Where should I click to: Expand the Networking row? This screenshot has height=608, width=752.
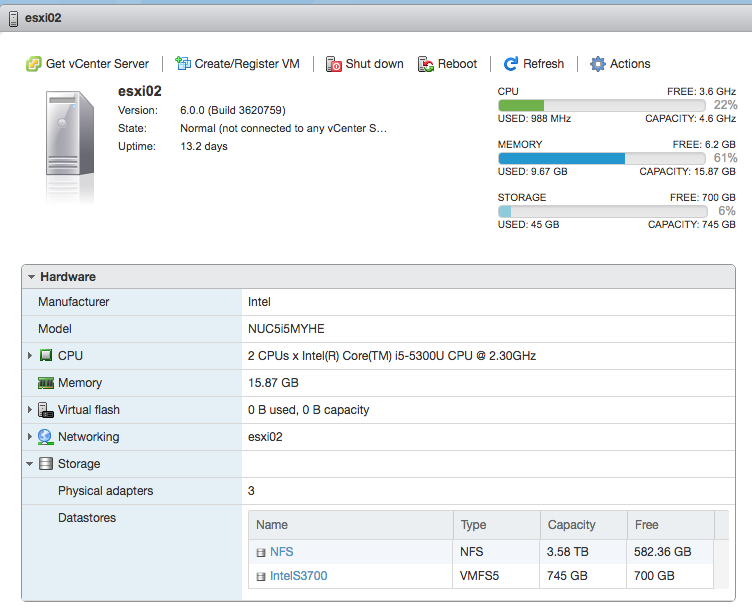click(x=31, y=437)
